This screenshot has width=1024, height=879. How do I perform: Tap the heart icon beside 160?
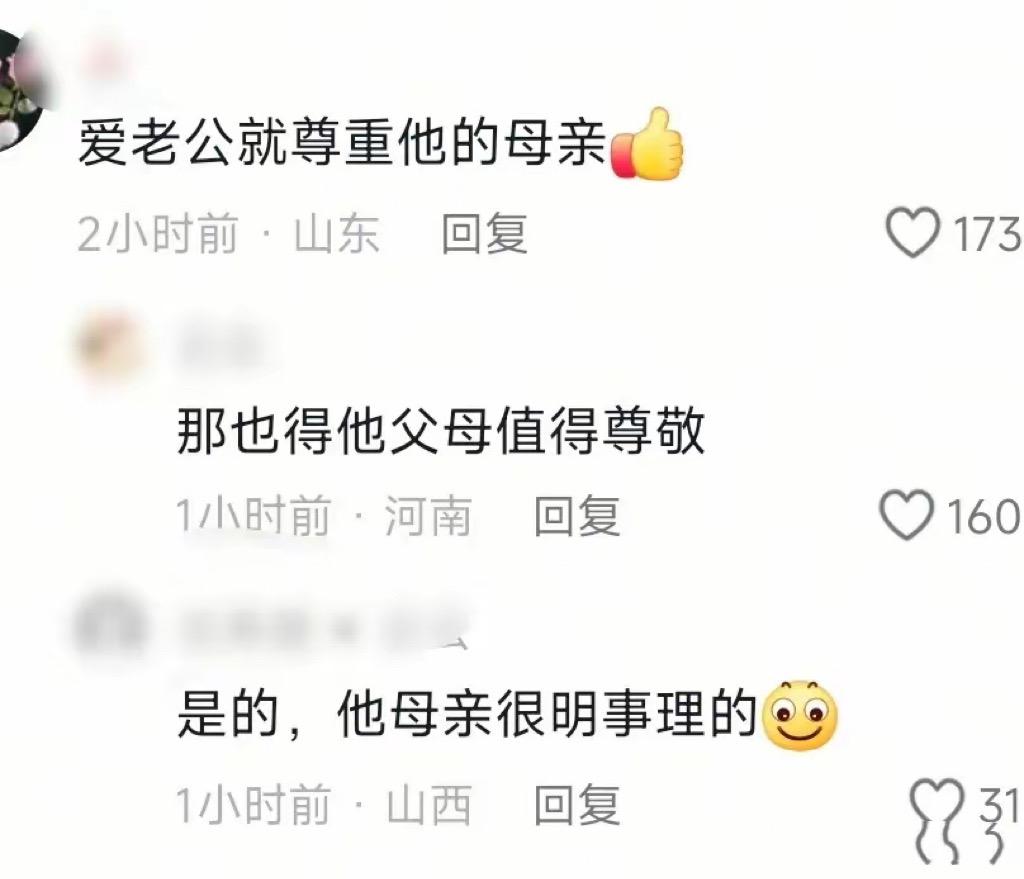point(906,515)
